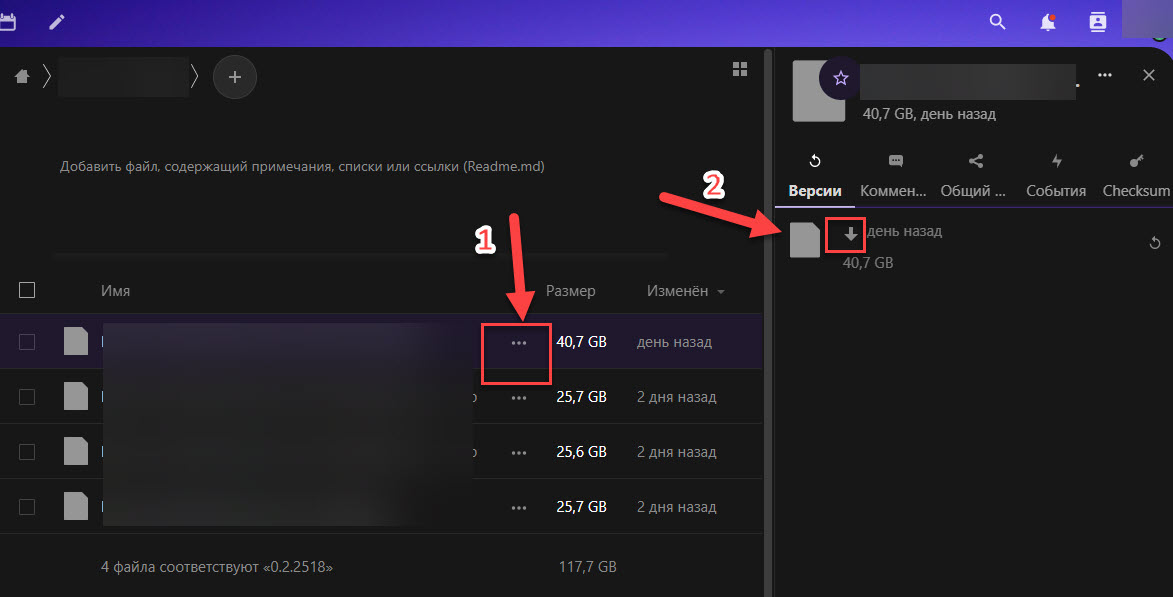The image size is (1173, 597).
Task: Click the '40,7 GB, день назад' sidebar subtitle
Action: 929,114
